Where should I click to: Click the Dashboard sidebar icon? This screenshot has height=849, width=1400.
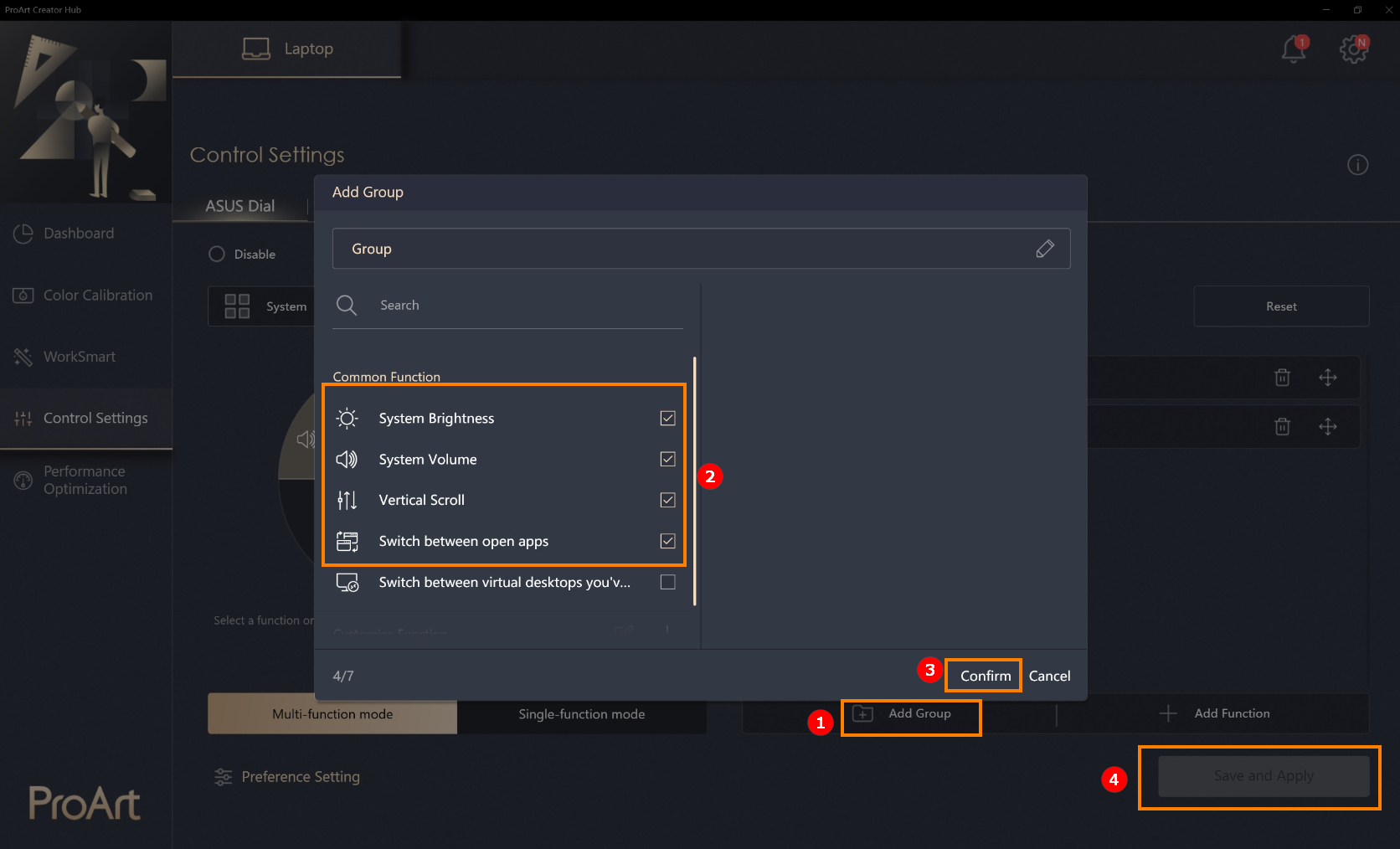click(x=23, y=234)
